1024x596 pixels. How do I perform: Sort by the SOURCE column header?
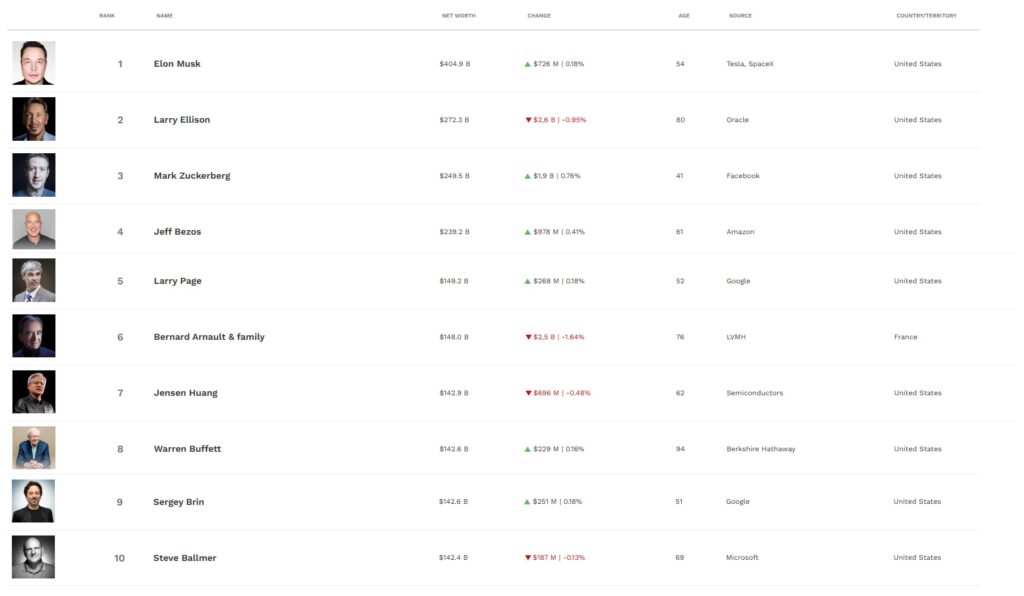click(x=741, y=16)
